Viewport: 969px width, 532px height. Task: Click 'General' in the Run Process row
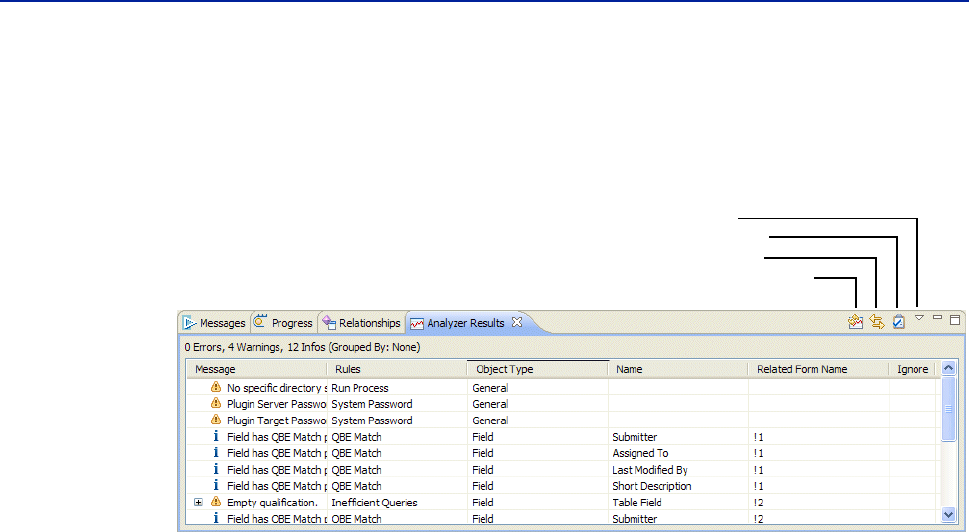coord(490,388)
